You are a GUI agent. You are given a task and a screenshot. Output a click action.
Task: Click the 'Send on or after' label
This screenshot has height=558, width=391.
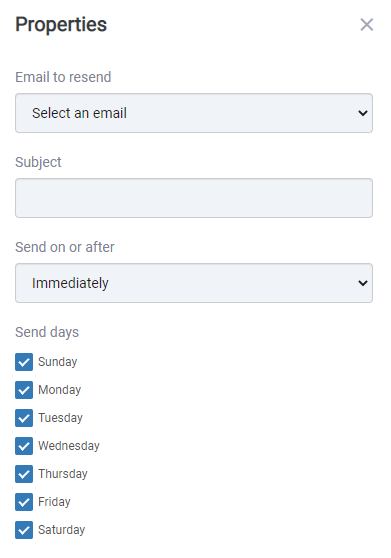click(x=65, y=247)
